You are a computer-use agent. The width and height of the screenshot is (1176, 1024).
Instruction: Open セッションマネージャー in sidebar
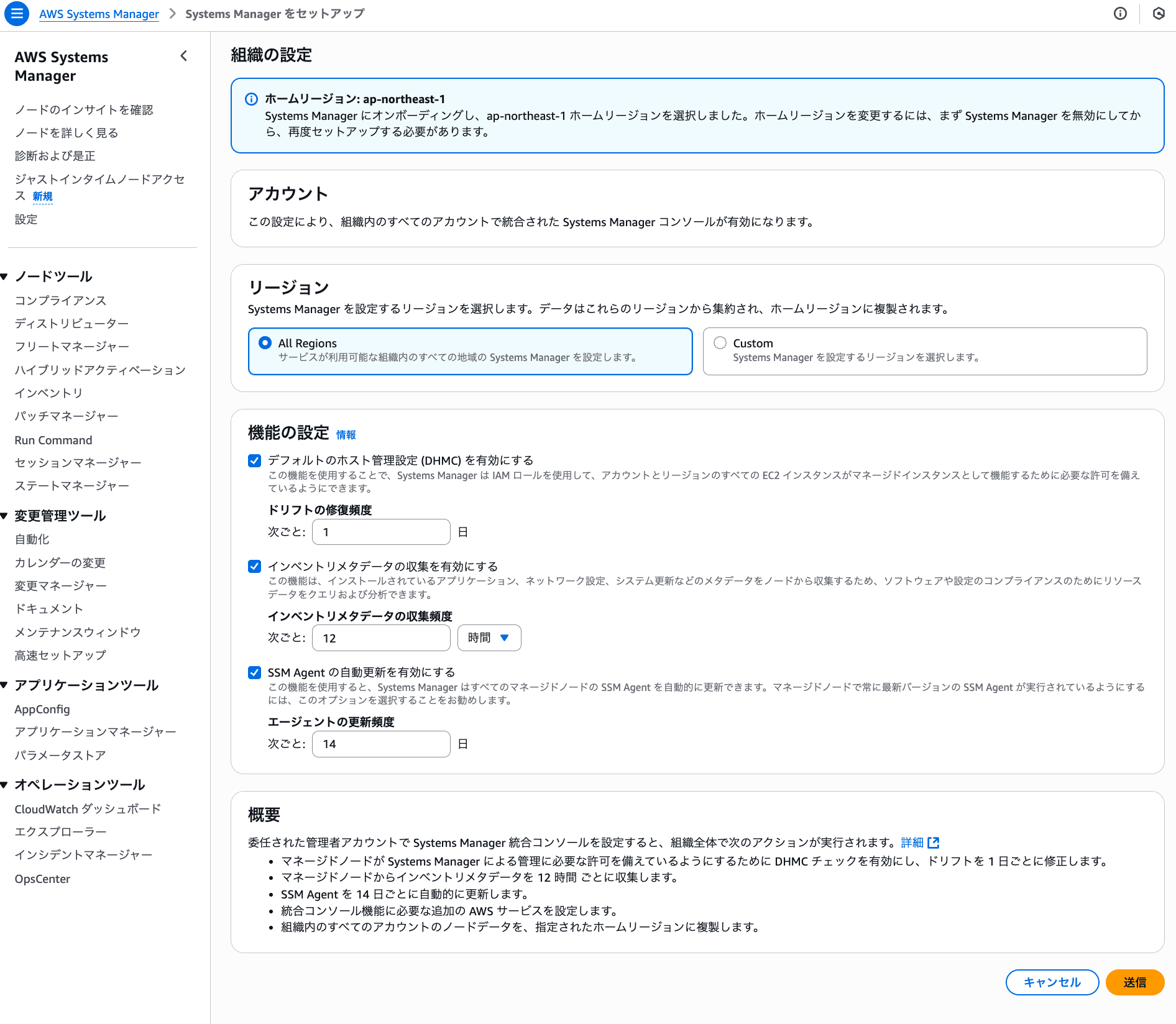click(x=78, y=463)
